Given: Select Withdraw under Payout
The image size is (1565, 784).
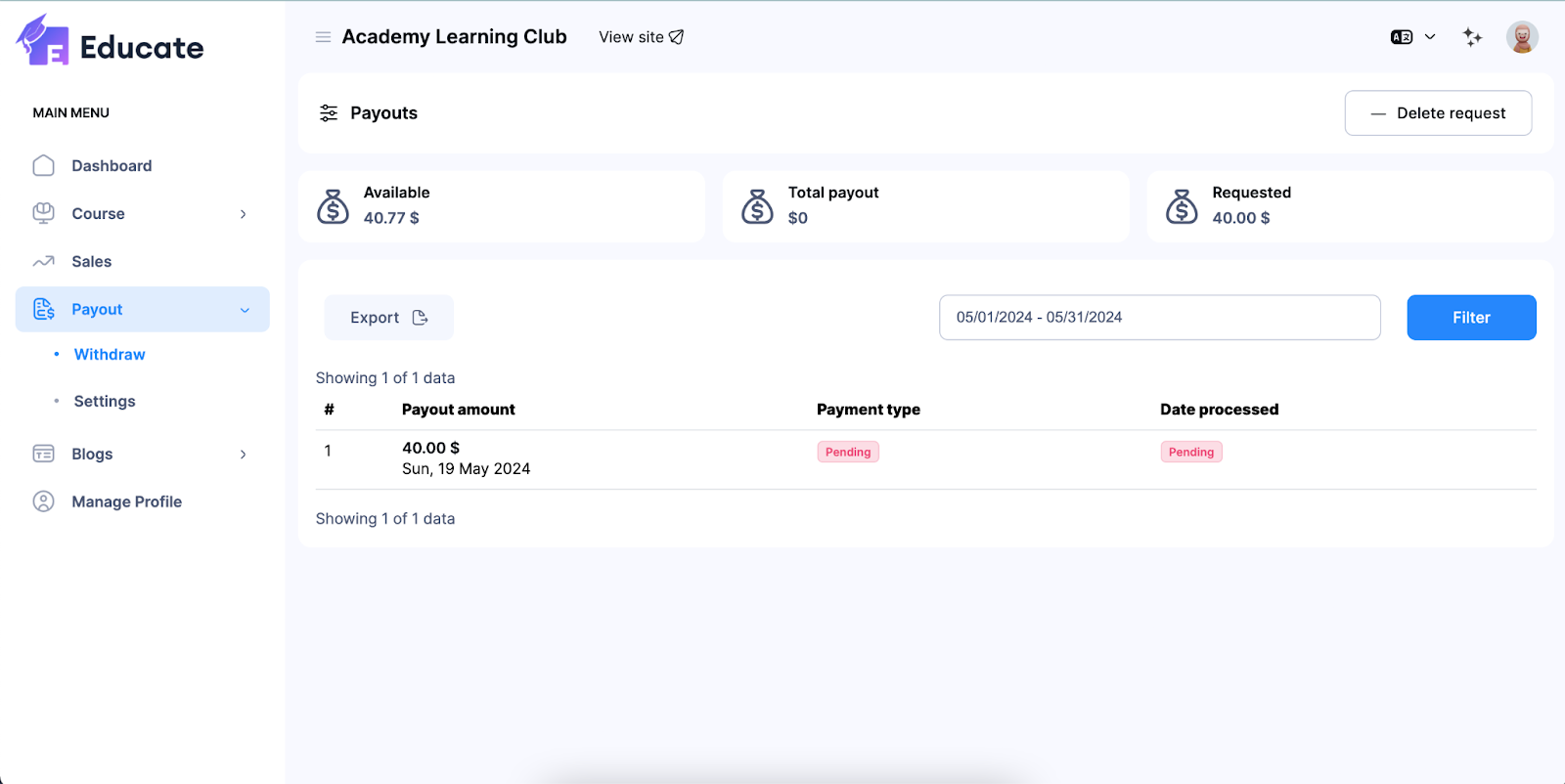Looking at the screenshot, I should click(110, 355).
